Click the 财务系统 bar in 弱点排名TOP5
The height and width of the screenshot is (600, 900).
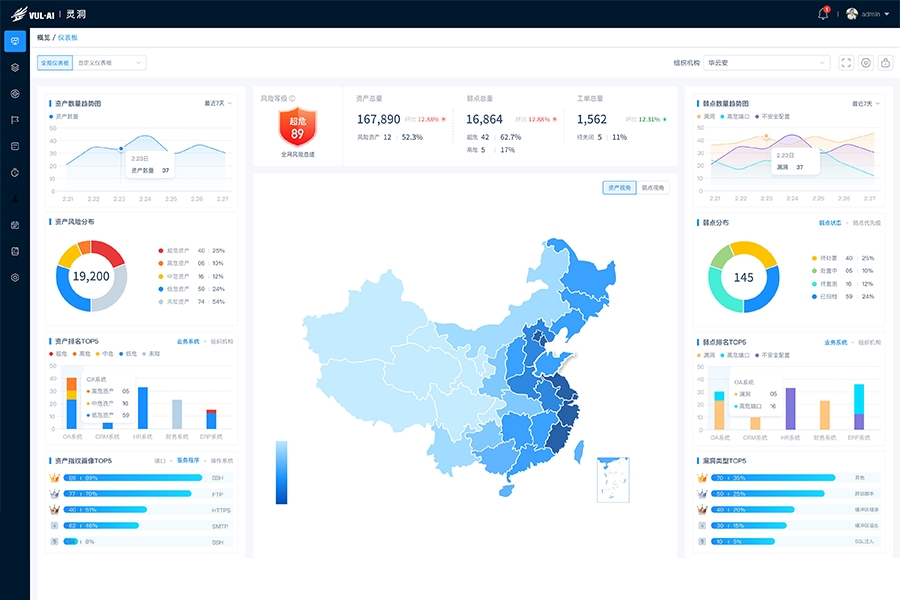point(825,415)
